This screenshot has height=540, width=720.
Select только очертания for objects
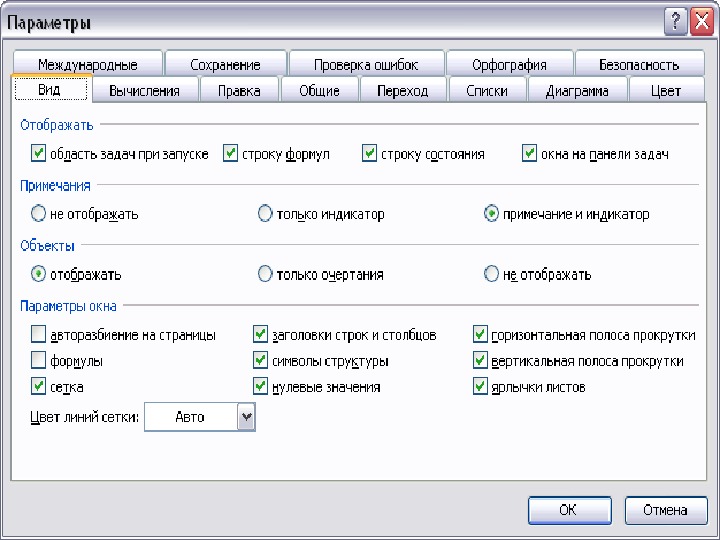pyautogui.click(x=265, y=274)
